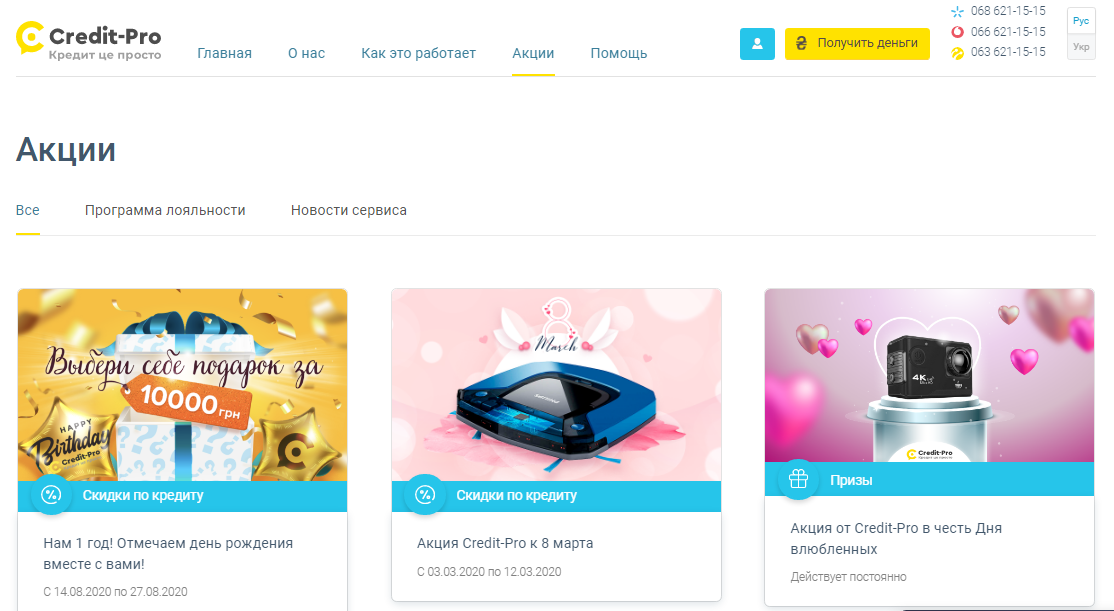Switch language to Рус
1114x611 pixels.
coord(1081,21)
